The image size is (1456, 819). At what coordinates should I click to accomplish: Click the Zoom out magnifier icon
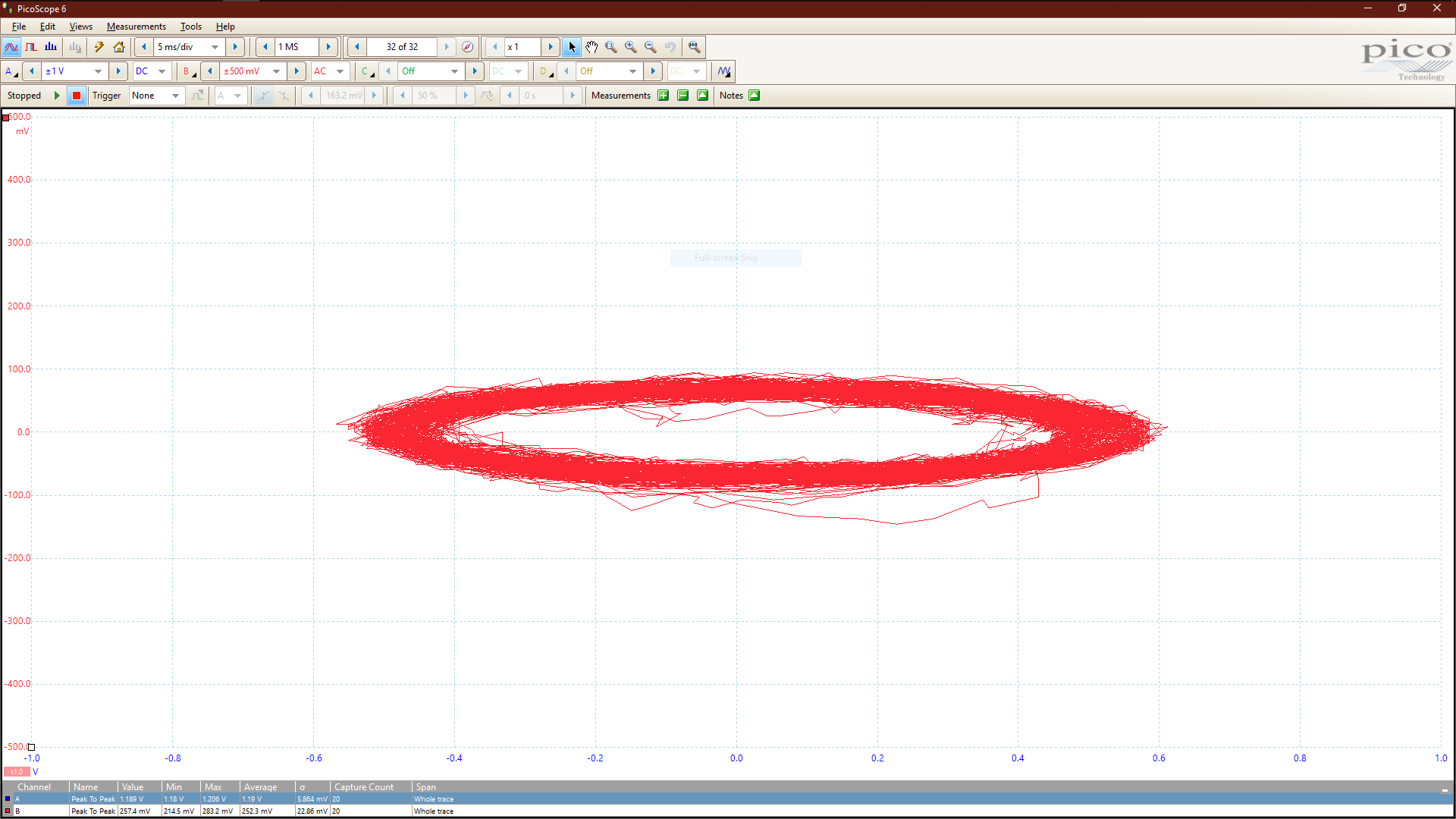tap(651, 47)
